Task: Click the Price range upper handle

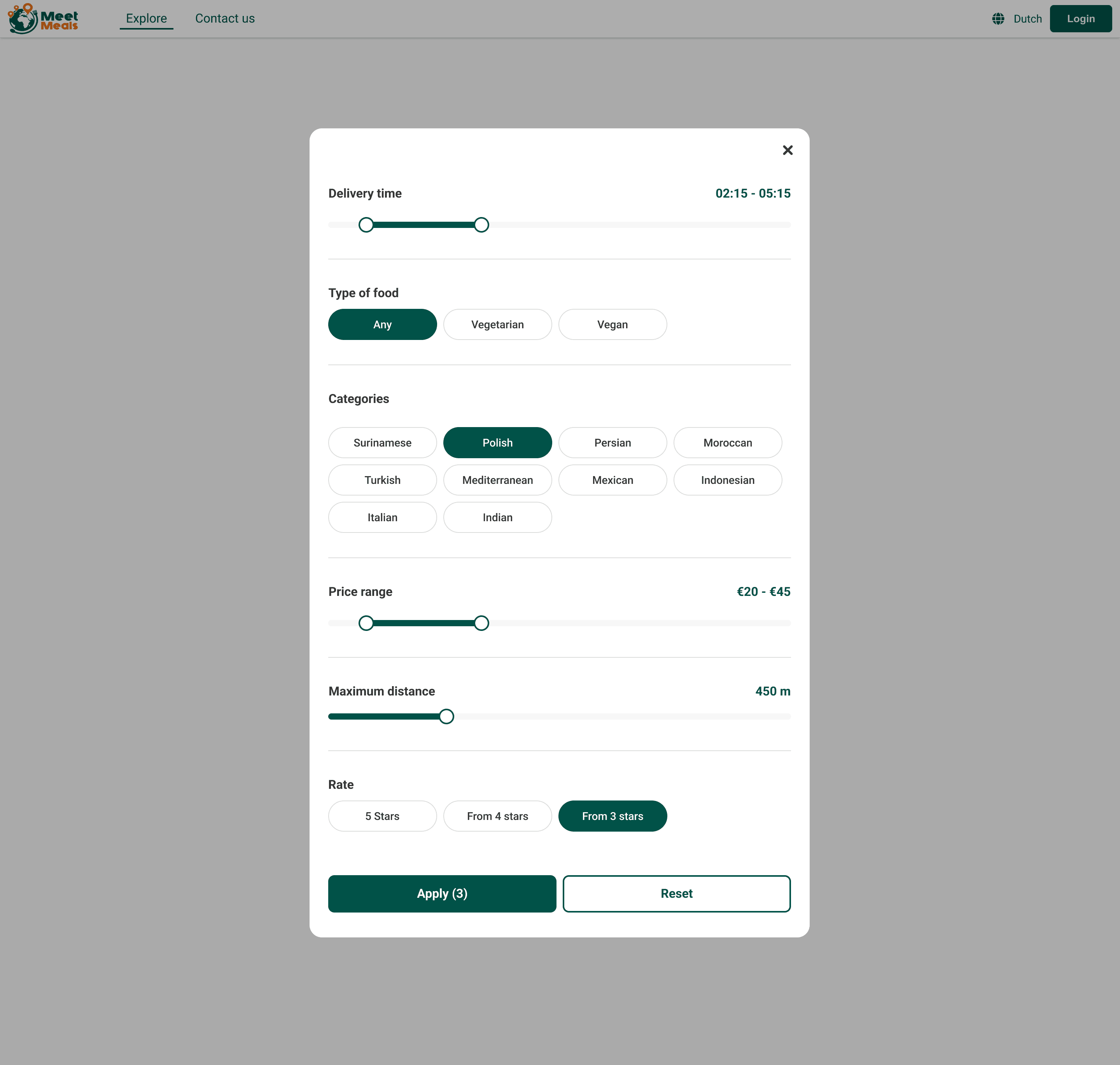Action: tap(481, 624)
